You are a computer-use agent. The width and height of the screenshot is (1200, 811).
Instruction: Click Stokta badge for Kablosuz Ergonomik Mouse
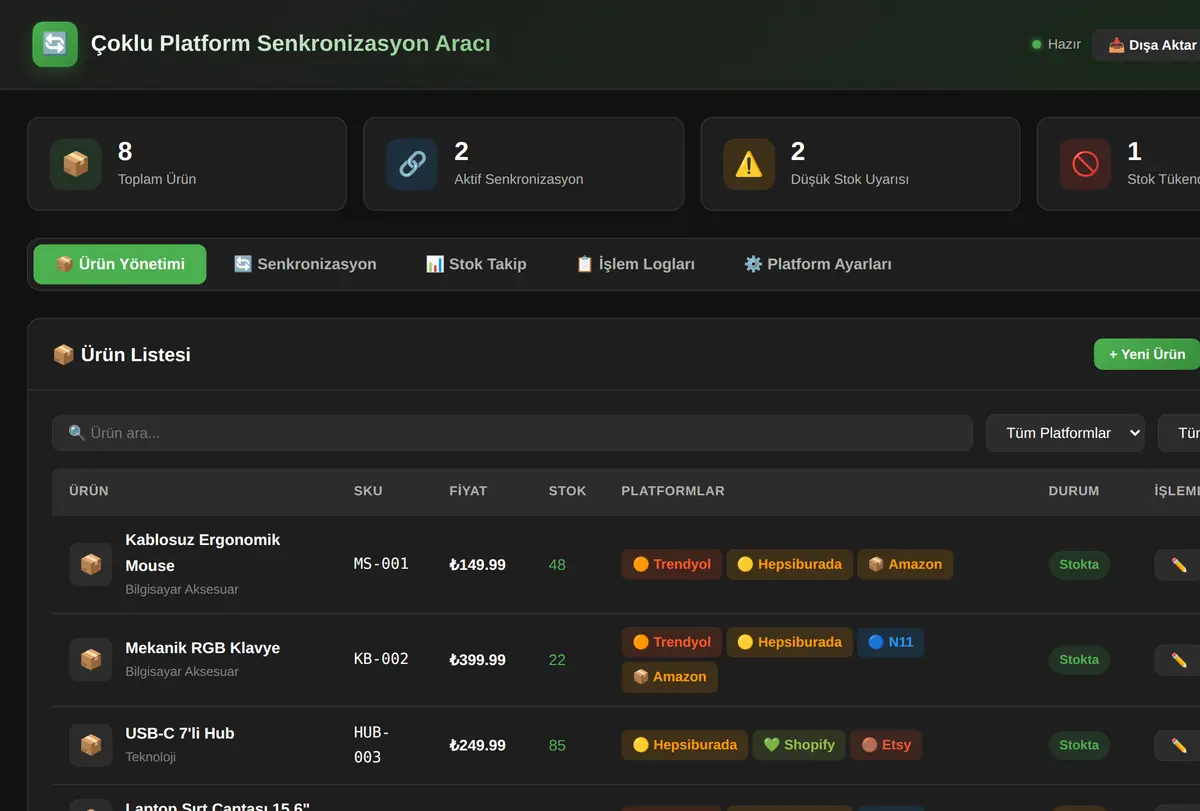click(1079, 564)
